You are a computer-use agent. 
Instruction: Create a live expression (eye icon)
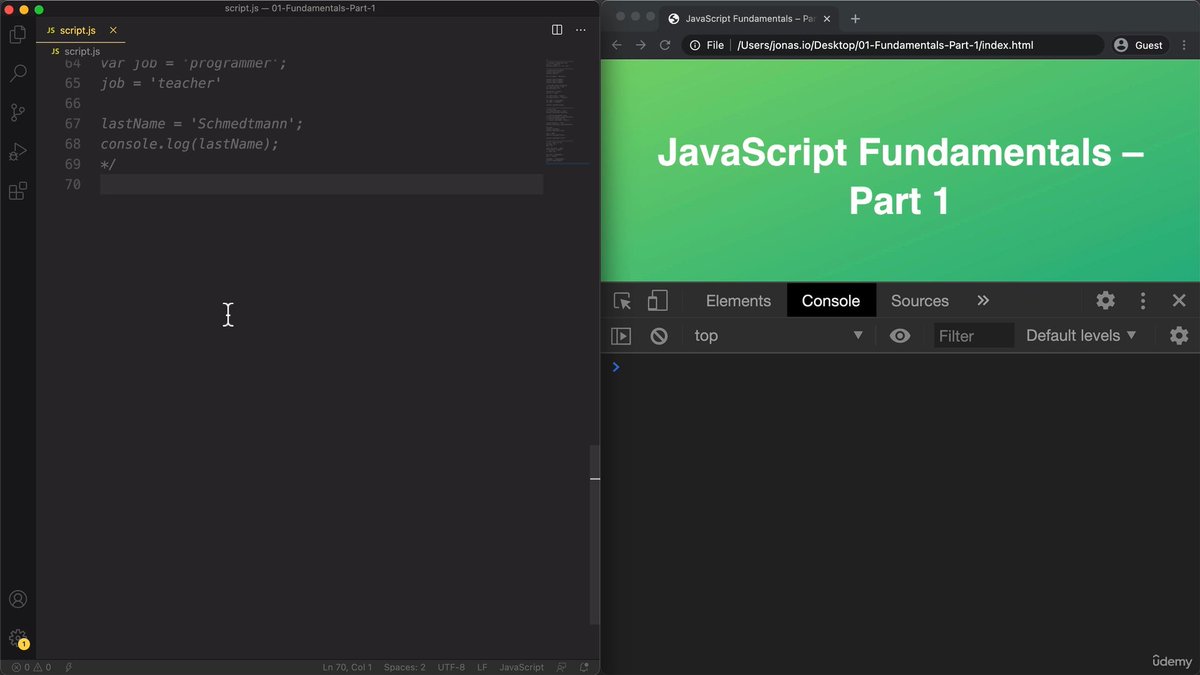coord(900,336)
